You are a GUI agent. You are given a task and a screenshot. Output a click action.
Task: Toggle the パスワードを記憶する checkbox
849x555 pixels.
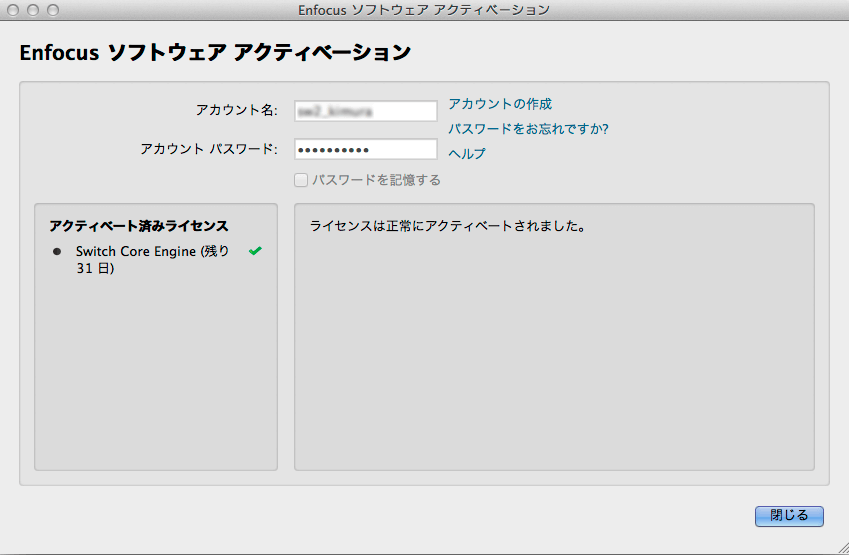301,180
